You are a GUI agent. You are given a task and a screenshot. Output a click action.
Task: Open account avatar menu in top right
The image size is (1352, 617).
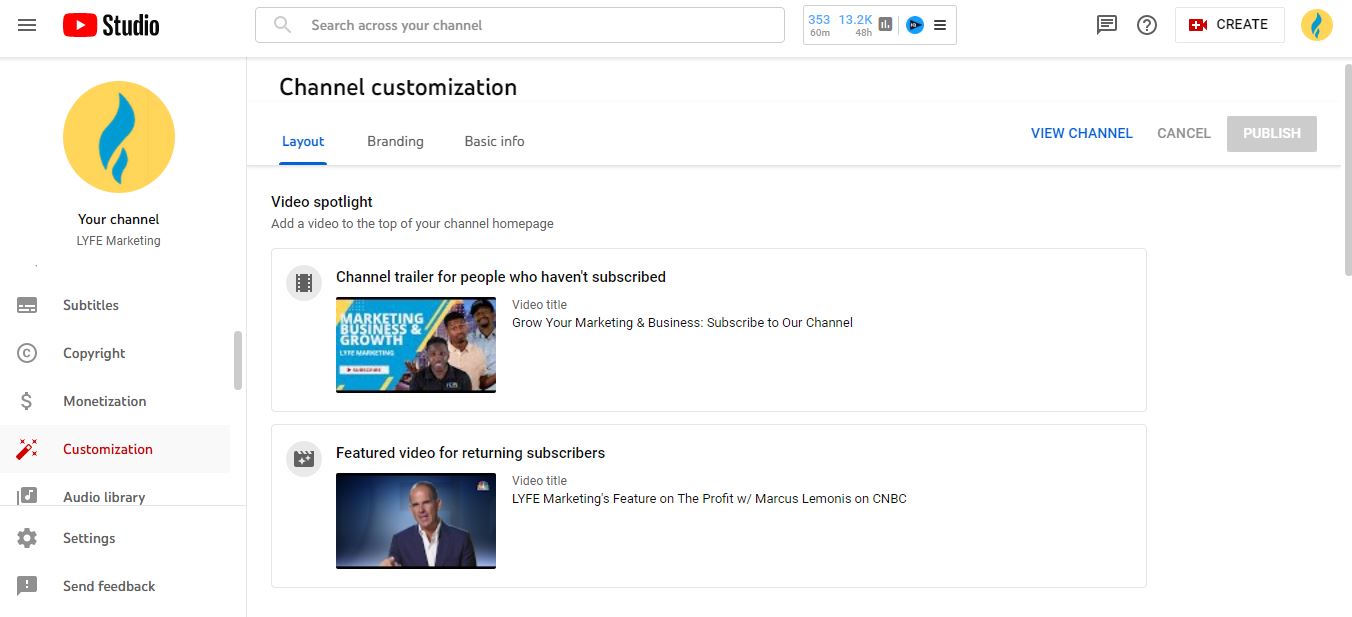point(1316,25)
